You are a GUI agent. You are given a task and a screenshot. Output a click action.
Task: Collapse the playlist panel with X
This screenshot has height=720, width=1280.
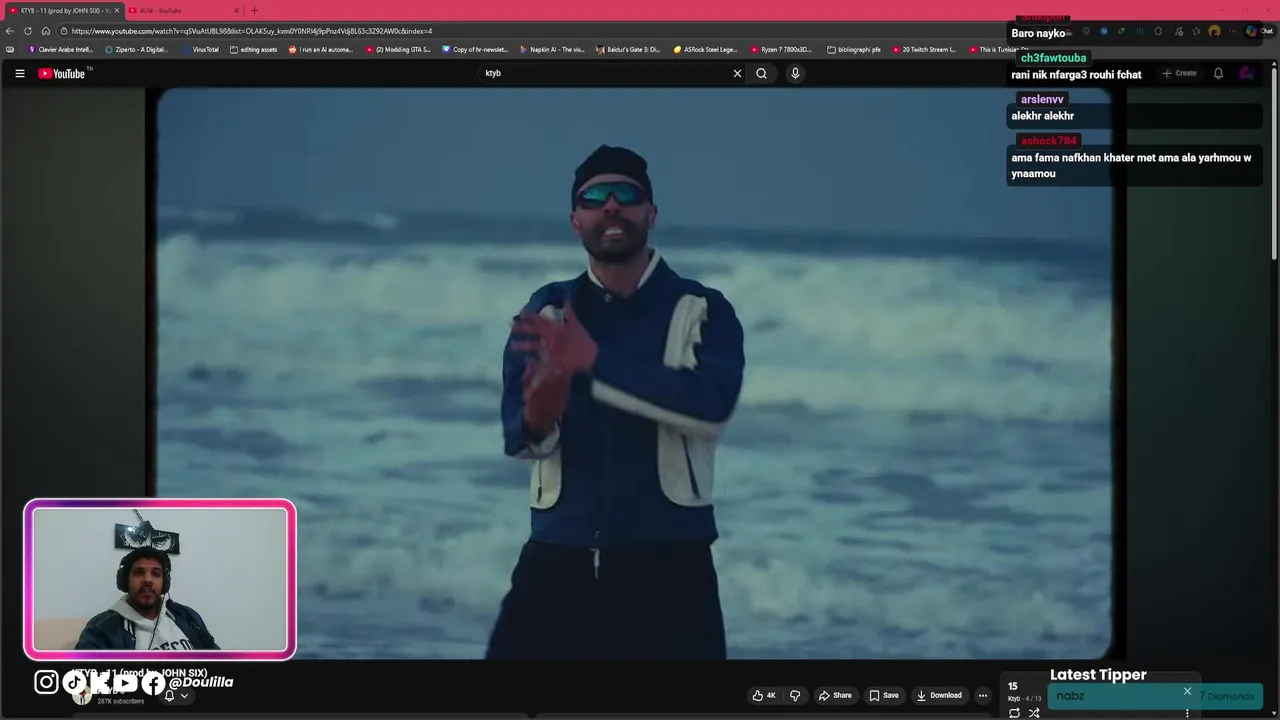[1187, 691]
